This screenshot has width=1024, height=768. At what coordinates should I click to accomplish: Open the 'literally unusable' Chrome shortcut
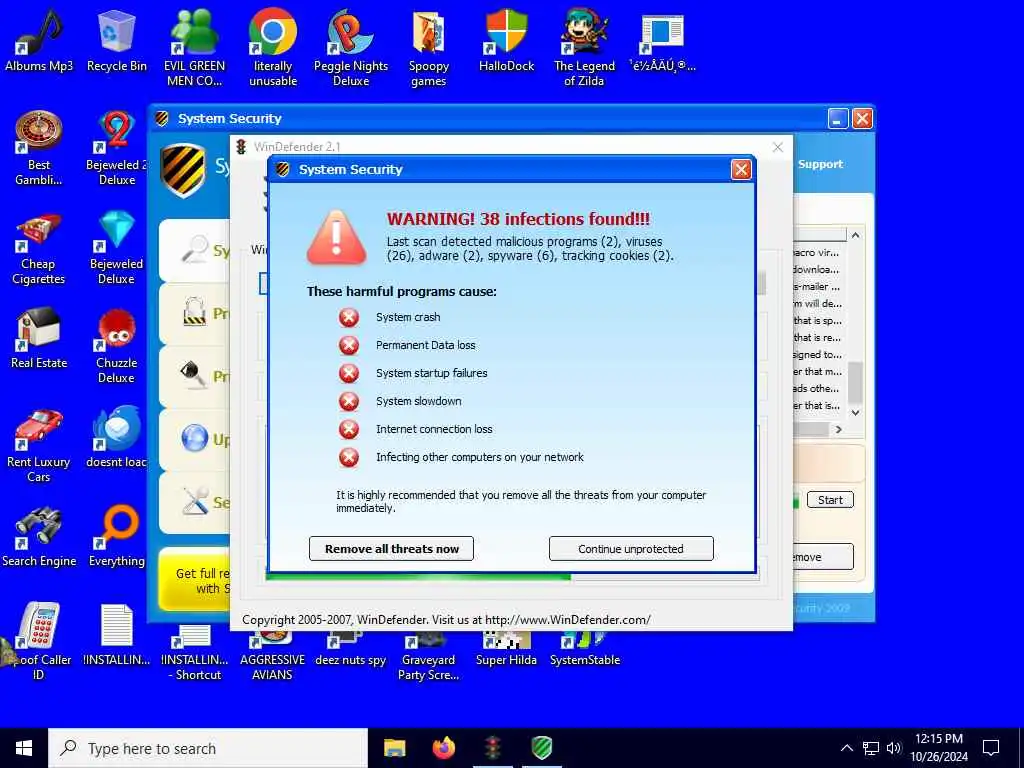pyautogui.click(x=273, y=48)
